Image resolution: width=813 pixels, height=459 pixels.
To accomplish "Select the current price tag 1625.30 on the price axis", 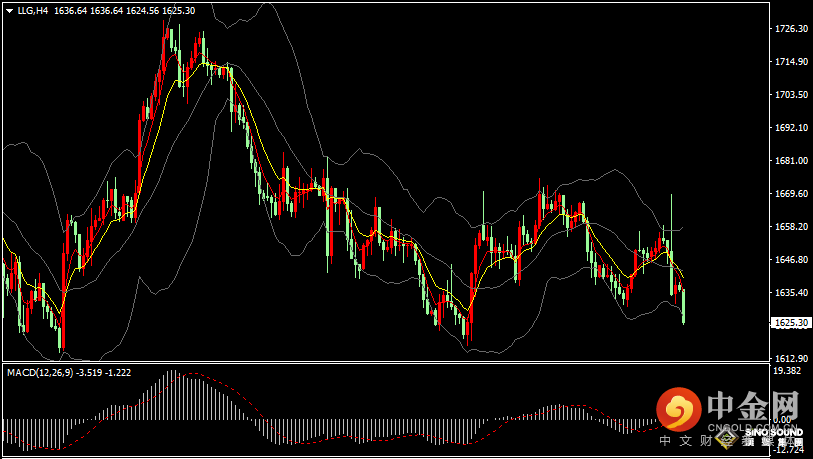I will 791,323.
